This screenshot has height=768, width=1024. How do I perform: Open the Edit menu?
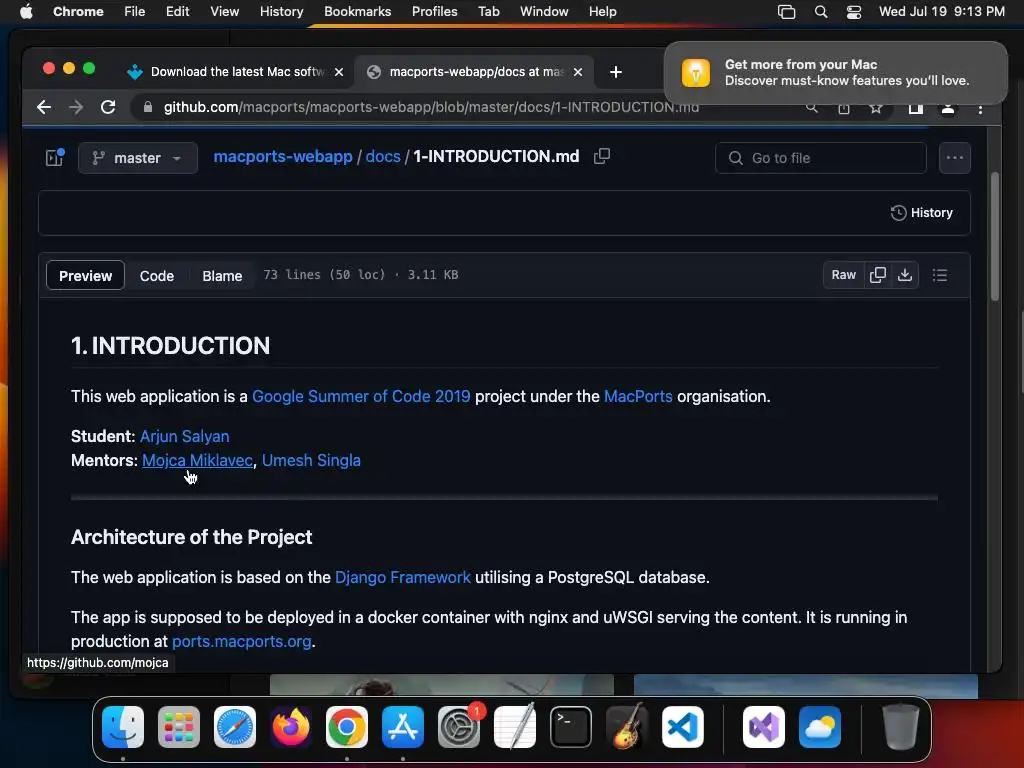tap(177, 12)
